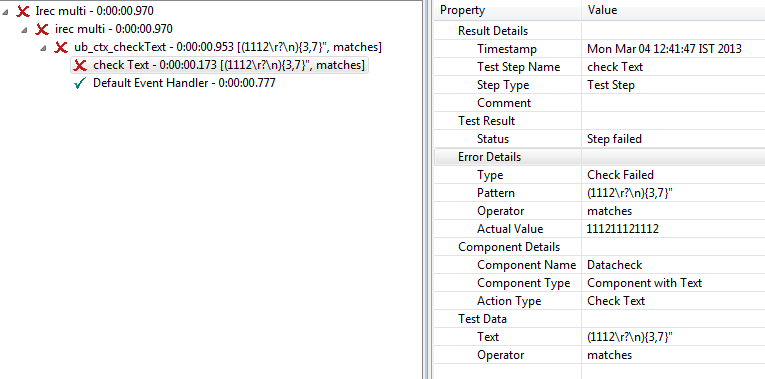Click the 111211121112 actual value
The width and height of the screenshot is (765, 379).
[x=623, y=229]
